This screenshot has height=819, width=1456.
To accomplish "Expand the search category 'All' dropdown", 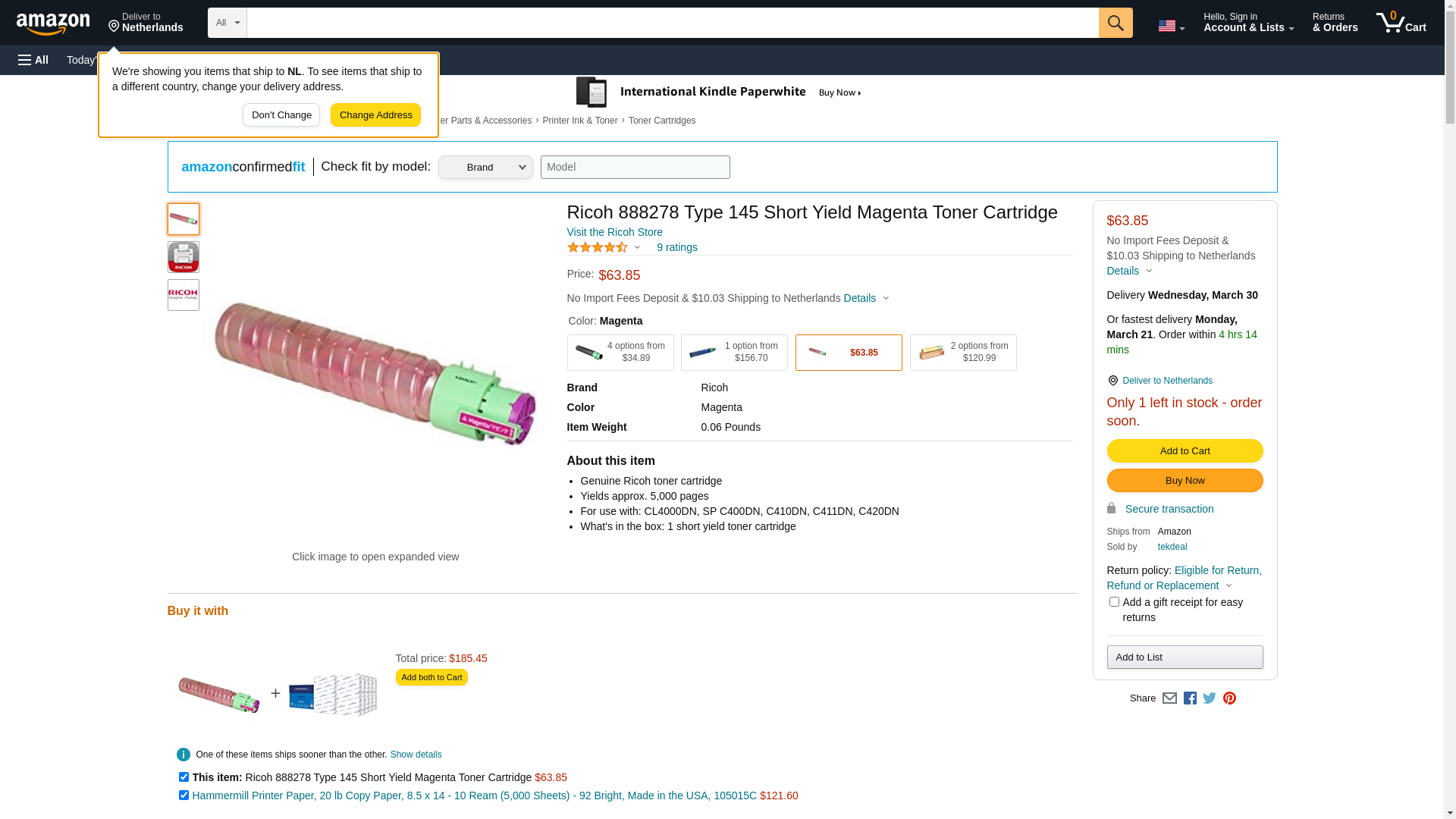I will (x=227, y=23).
